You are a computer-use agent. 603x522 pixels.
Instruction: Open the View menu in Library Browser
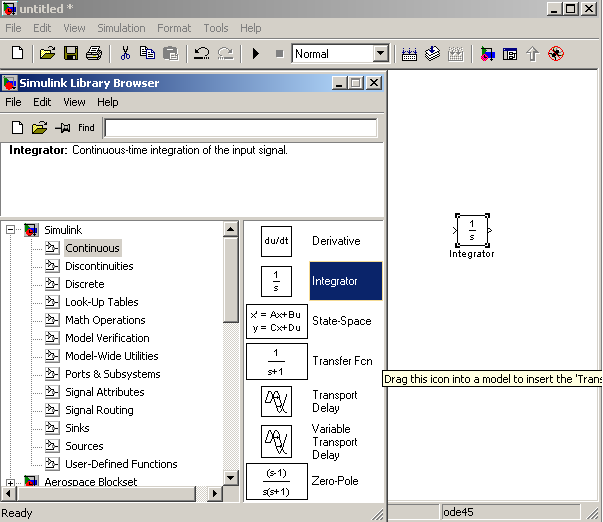(x=74, y=102)
